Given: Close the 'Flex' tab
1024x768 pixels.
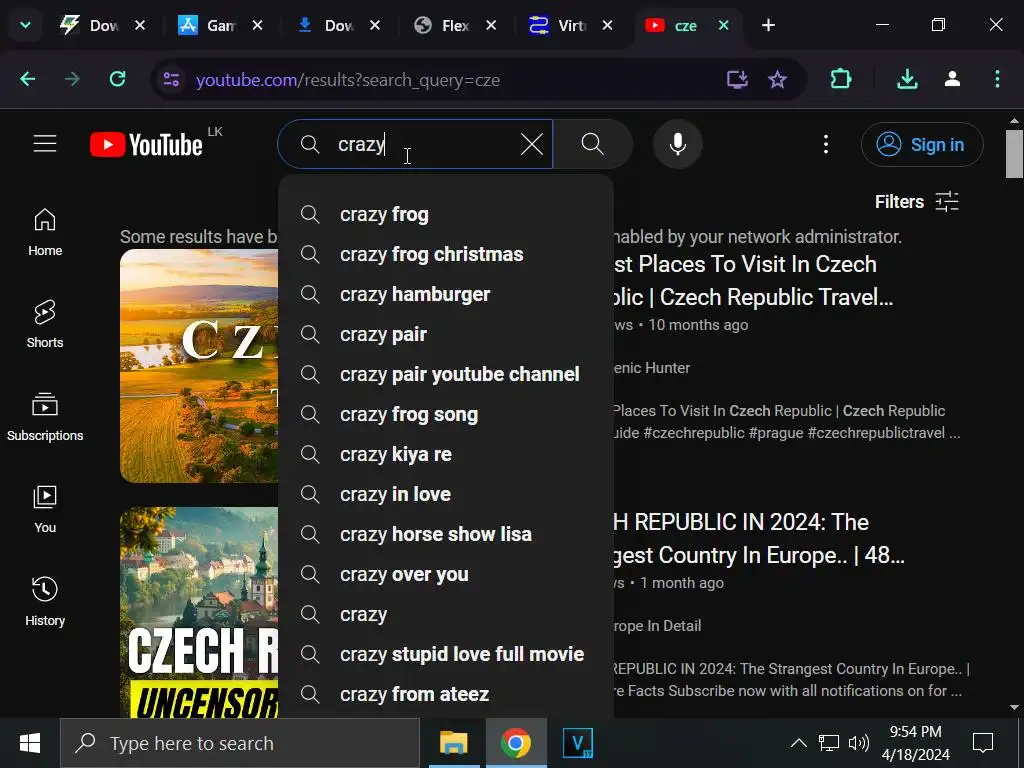Looking at the screenshot, I should [491, 25].
